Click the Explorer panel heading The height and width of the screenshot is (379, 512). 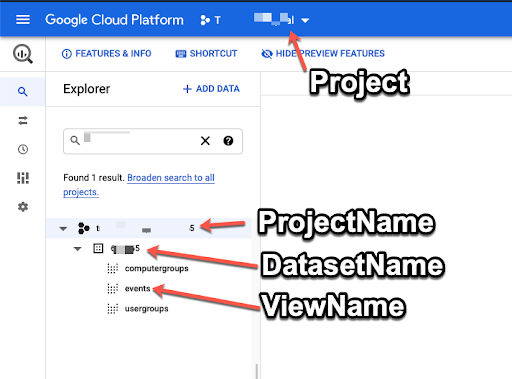87,89
